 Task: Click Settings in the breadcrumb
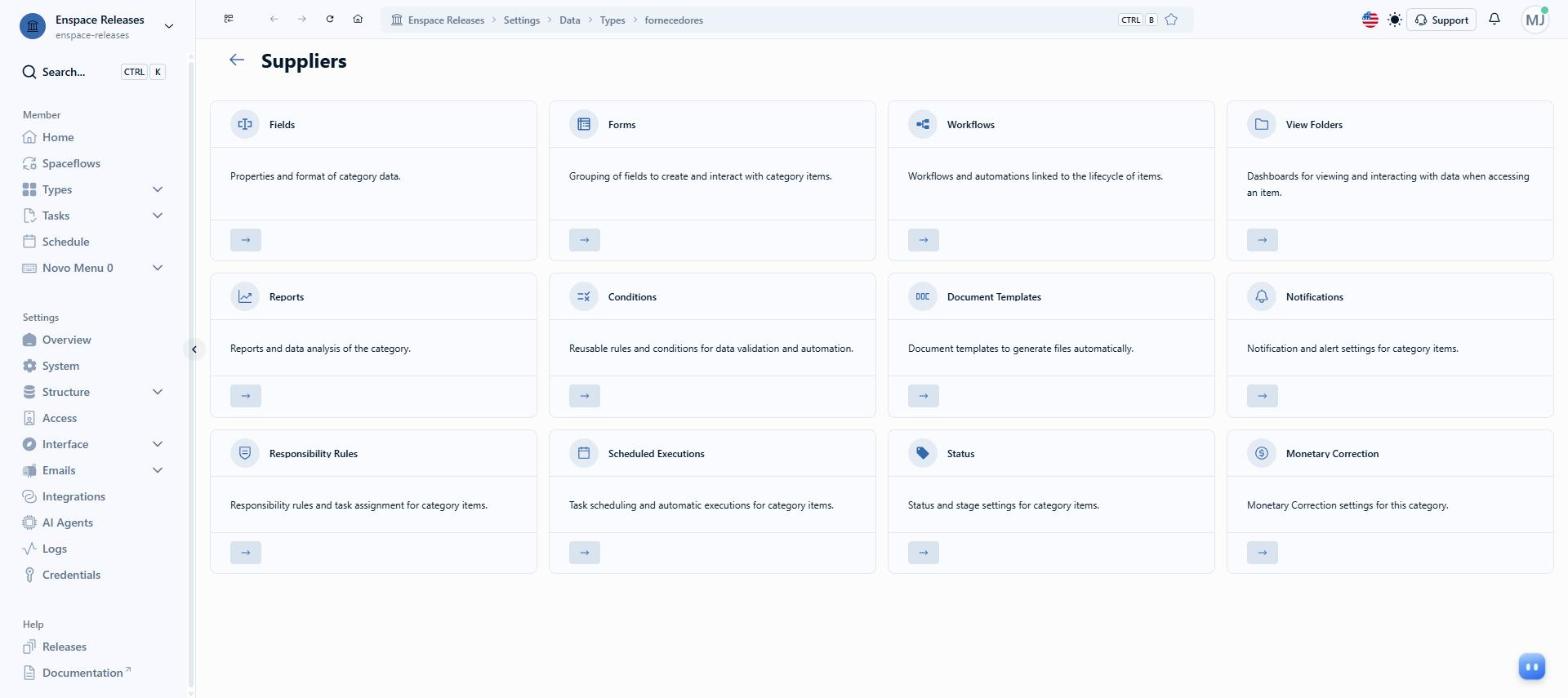point(521,20)
